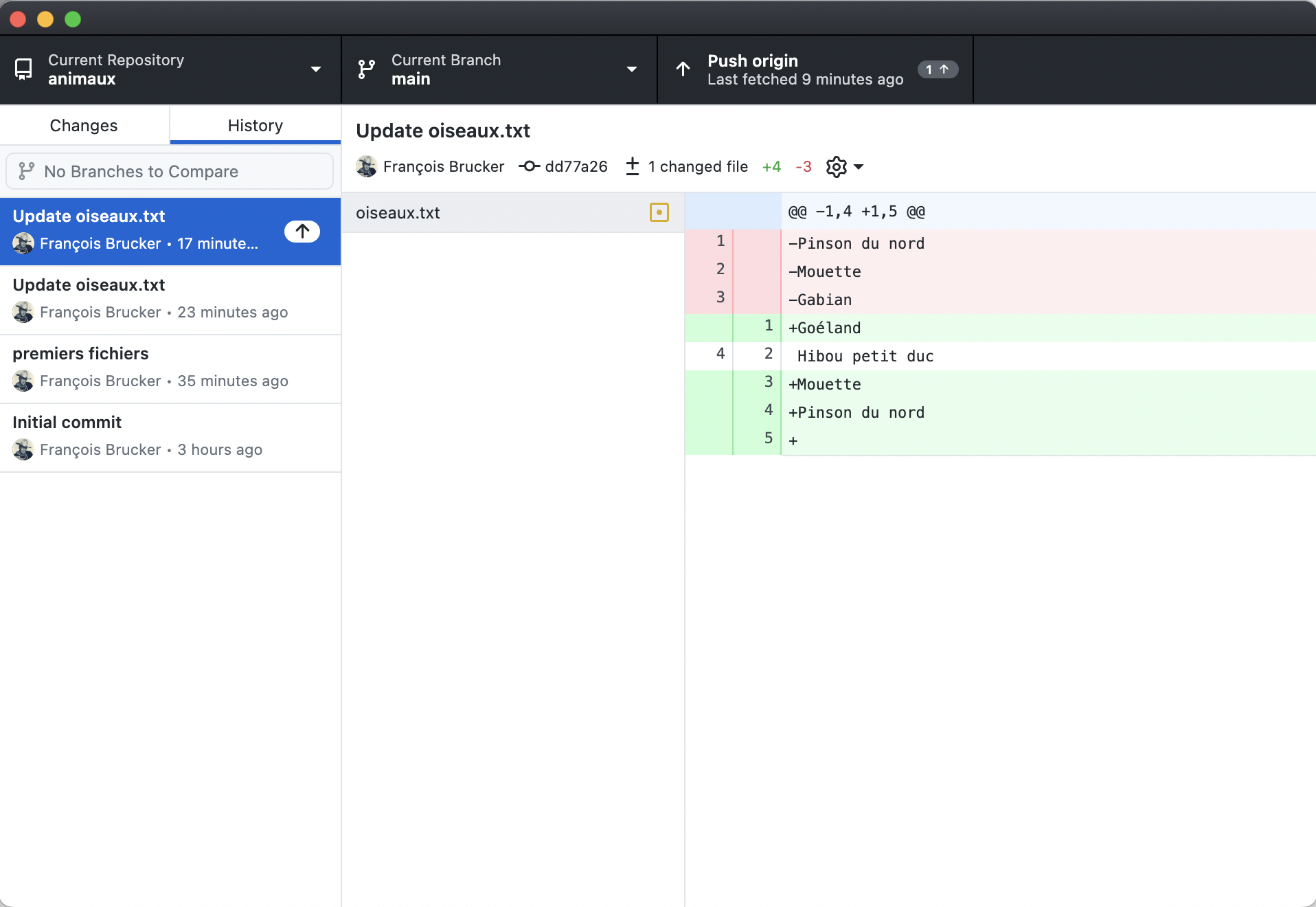Screen dimensions: 1316x907
Task: Click the changed files plus-minus icon
Action: point(633,166)
